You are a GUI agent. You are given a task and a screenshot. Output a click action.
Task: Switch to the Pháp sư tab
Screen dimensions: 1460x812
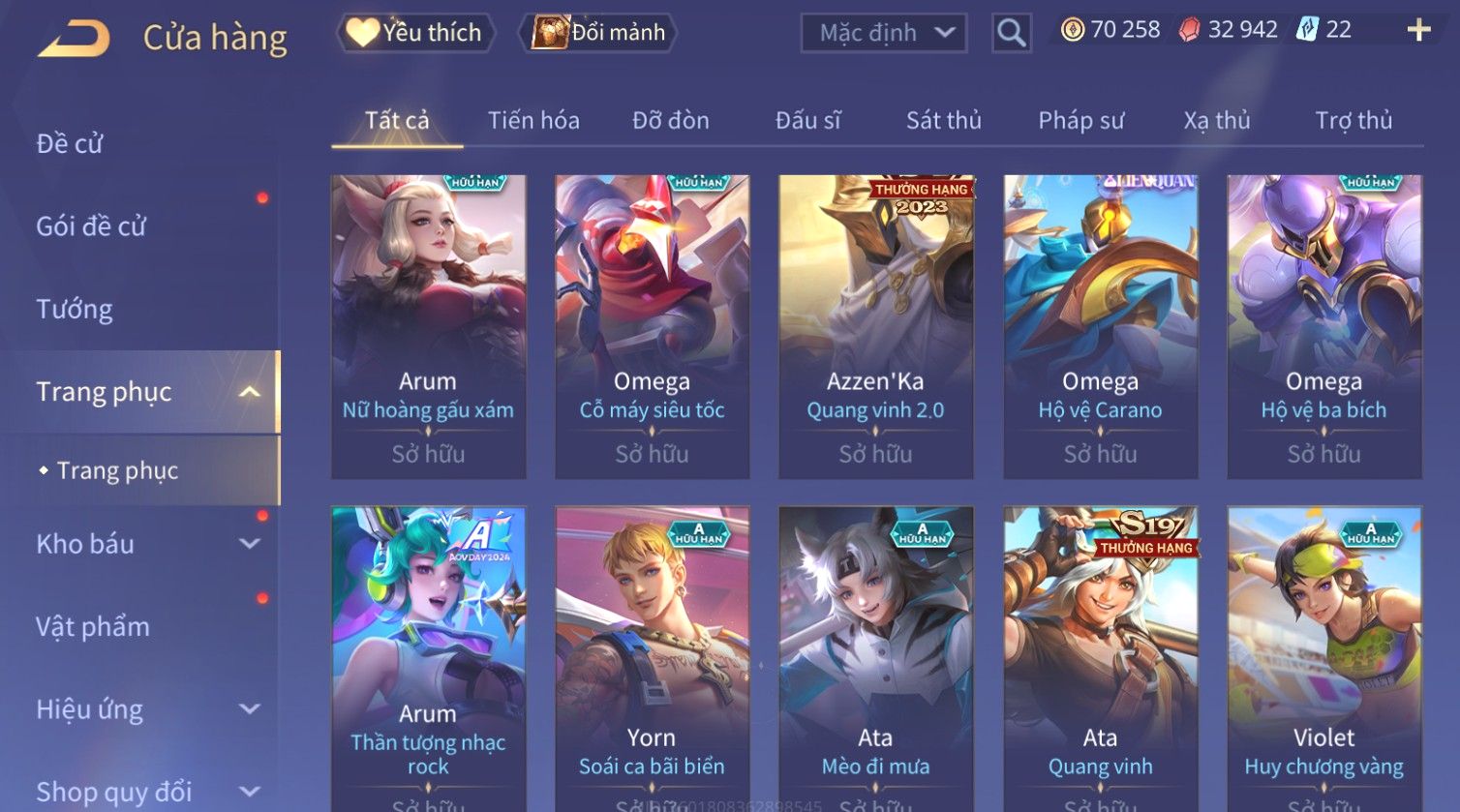(1081, 120)
